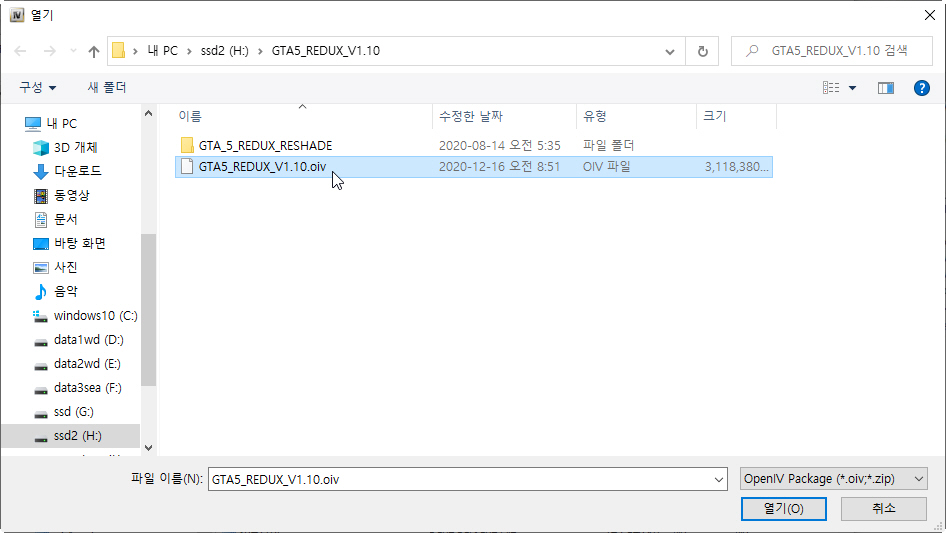Image resolution: width=946 pixels, height=533 pixels.
Task: Open '바탕 화면' in navigation pane
Action: click(80, 243)
